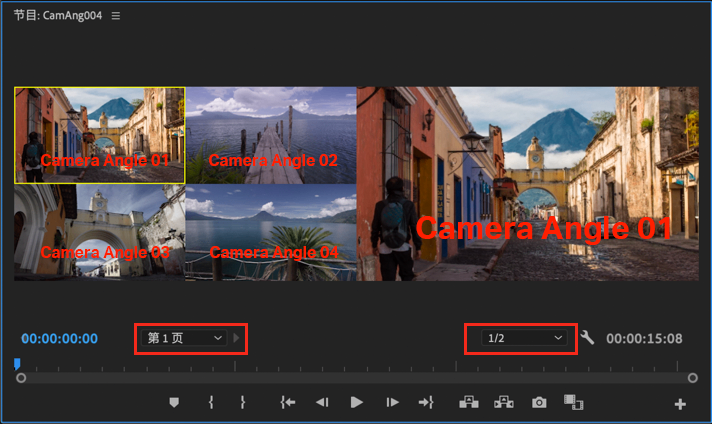Open the wrench settings menu

pyautogui.click(x=587, y=337)
